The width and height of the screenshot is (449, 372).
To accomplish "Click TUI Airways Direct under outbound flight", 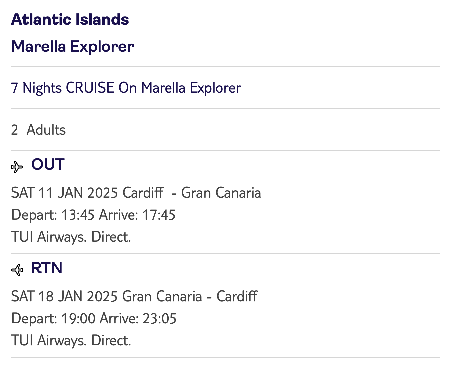I will coord(71,237).
